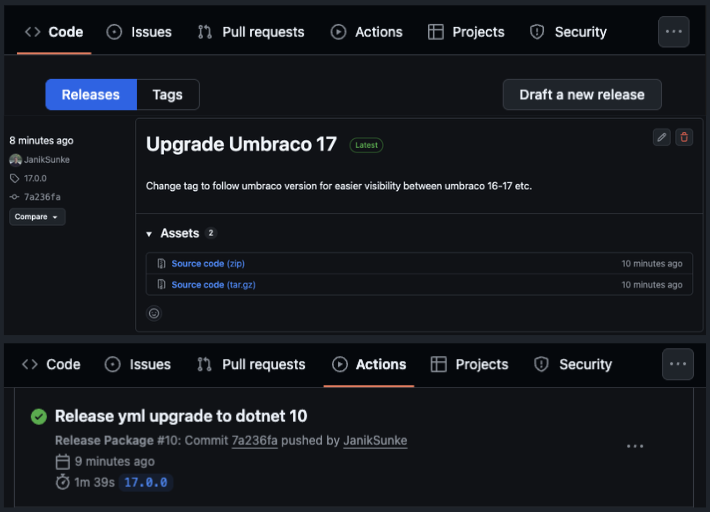Open Issues tab in lower navigation bar
The height and width of the screenshot is (512, 710).
point(138,364)
